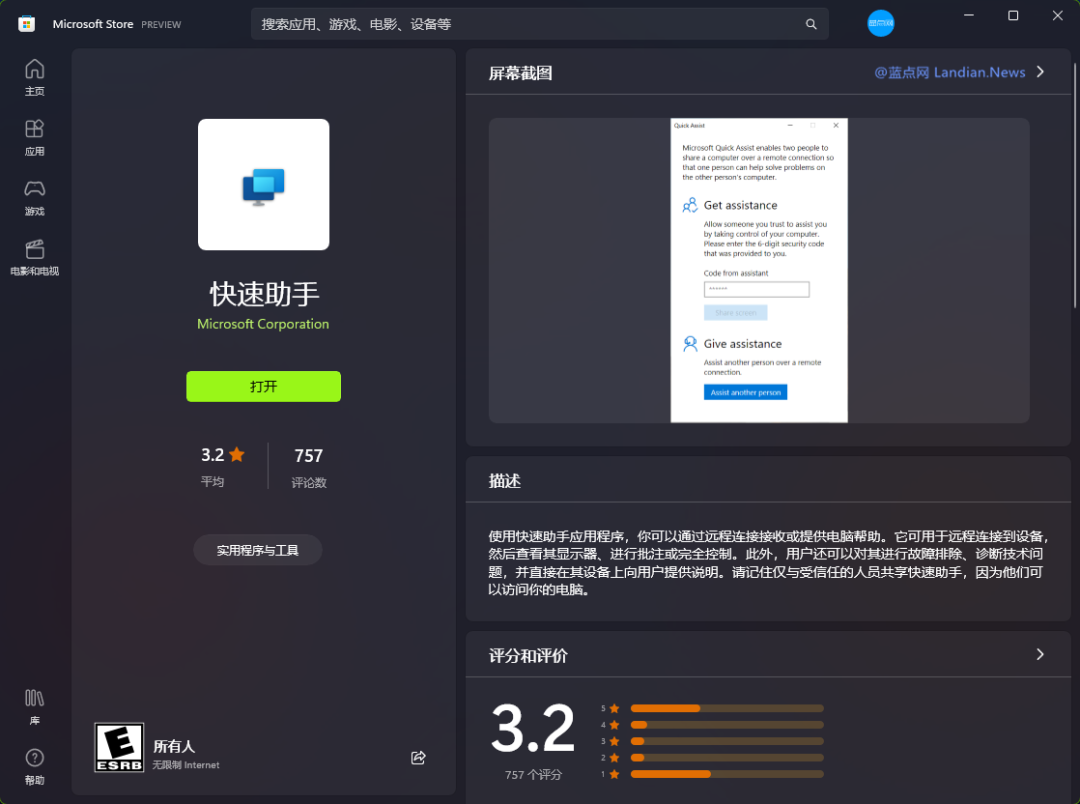This screenshot has width=1080, height=804.
Task: Open Movies & TV (电影和电视) section
Action: click(x=34, y=258)
